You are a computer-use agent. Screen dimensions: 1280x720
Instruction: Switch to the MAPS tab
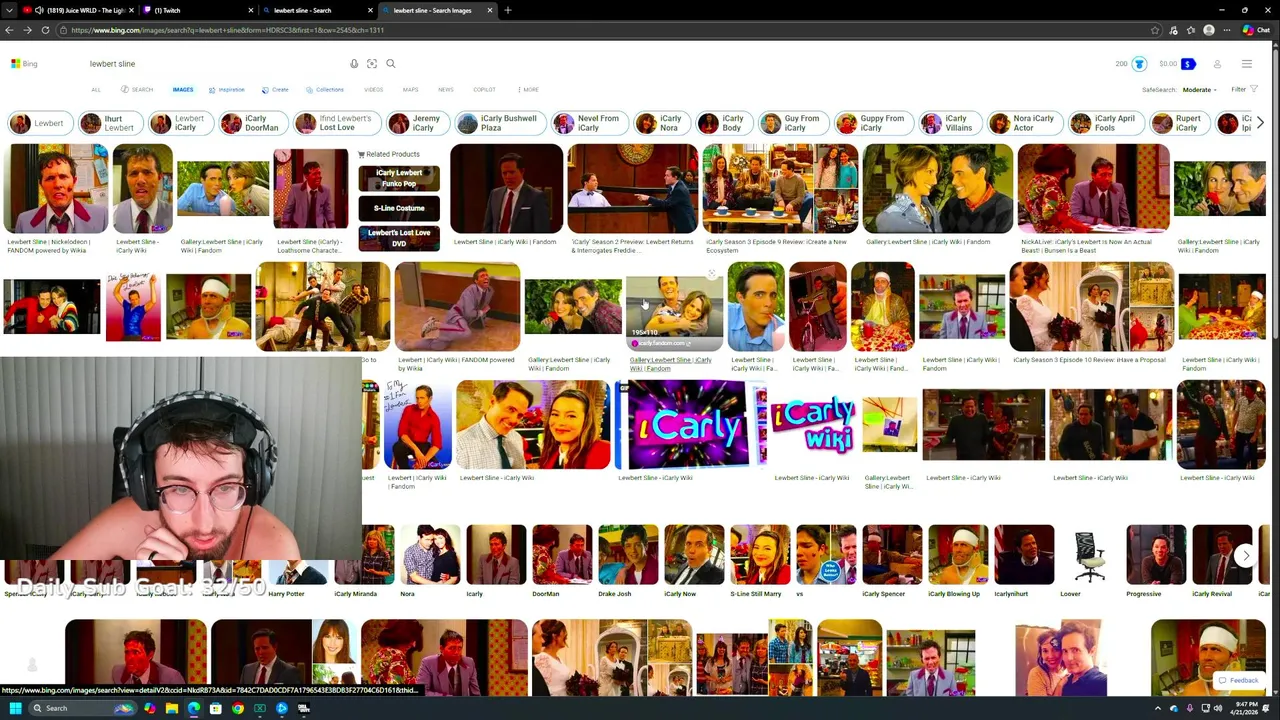pyautogui.click(x=411, y=90)
